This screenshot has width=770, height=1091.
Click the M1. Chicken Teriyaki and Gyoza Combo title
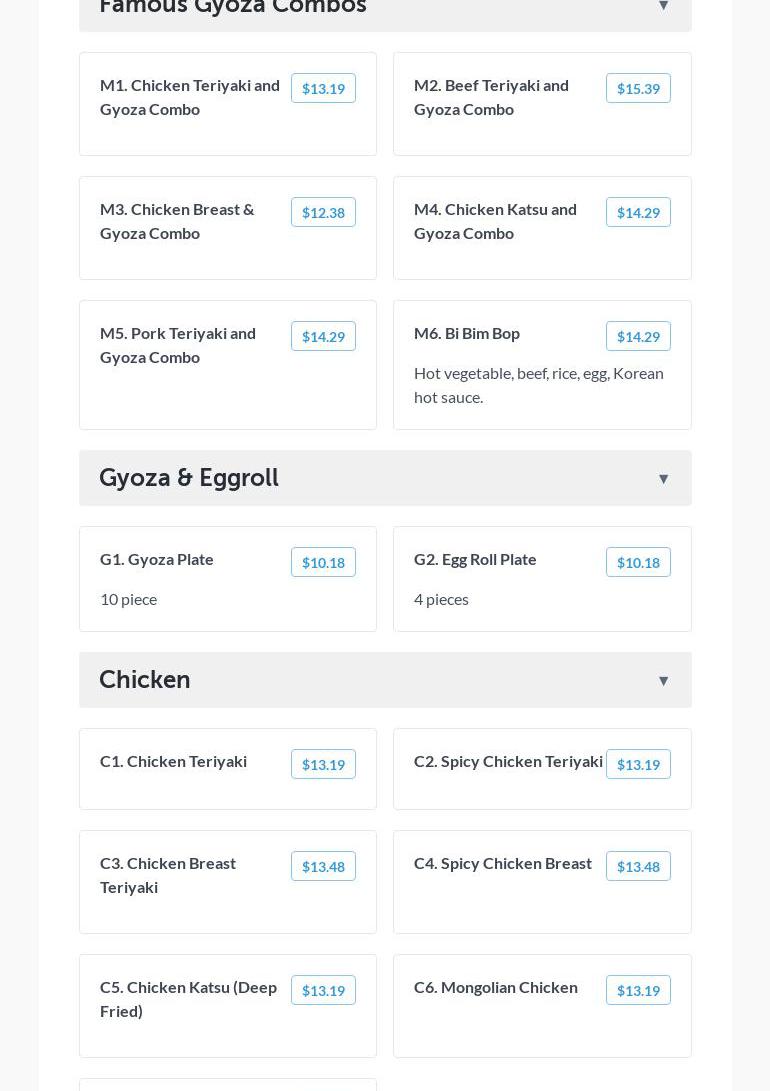[x=190, y=97]
